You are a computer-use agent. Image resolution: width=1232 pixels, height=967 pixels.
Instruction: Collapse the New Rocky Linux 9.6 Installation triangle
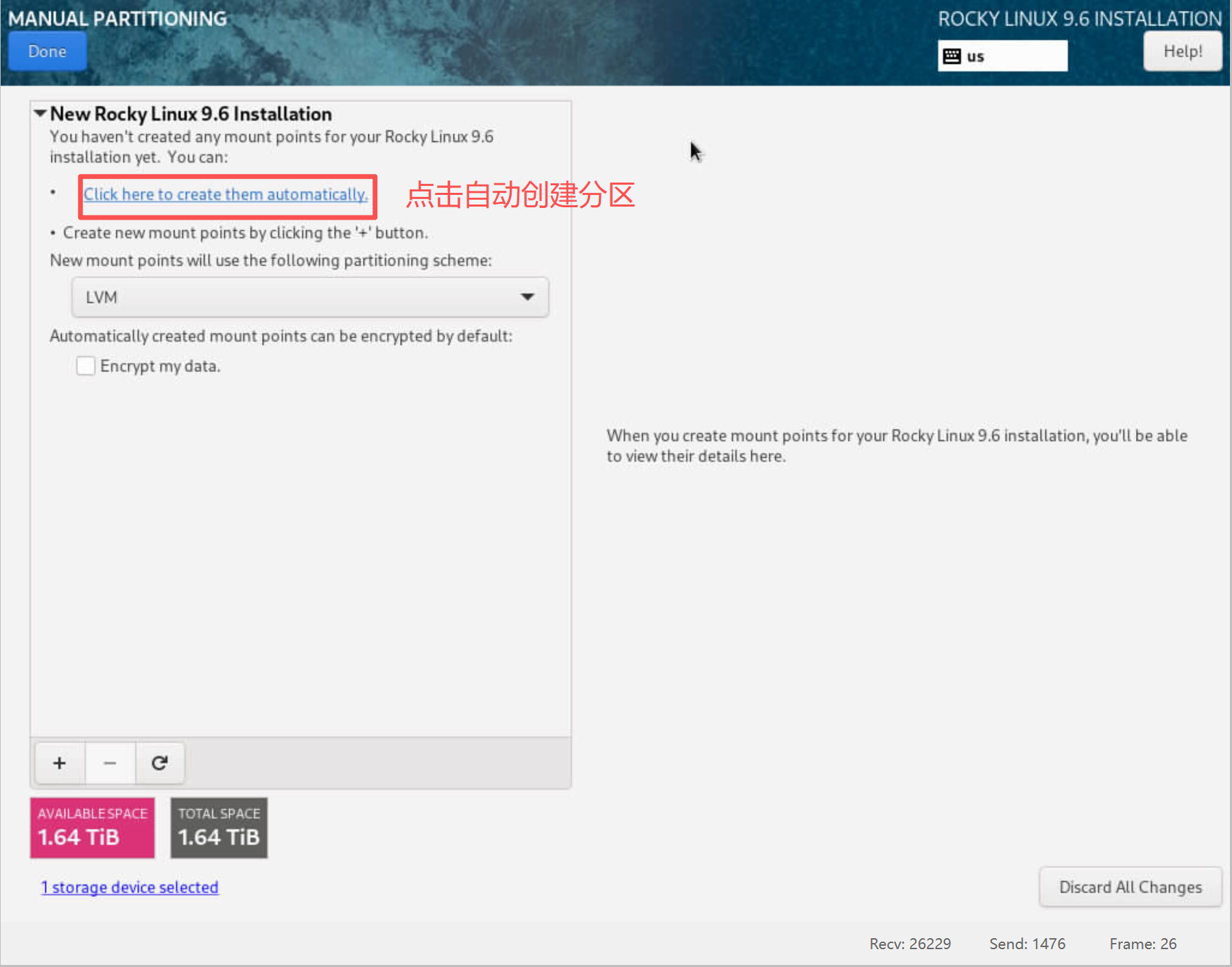pos(40,113)
